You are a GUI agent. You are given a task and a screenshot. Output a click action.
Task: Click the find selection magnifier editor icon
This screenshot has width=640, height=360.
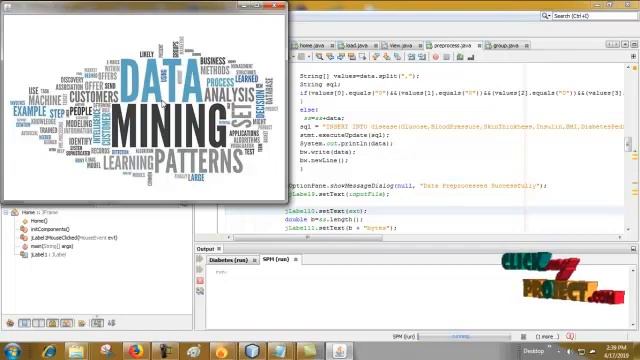(x=319, y=57)
